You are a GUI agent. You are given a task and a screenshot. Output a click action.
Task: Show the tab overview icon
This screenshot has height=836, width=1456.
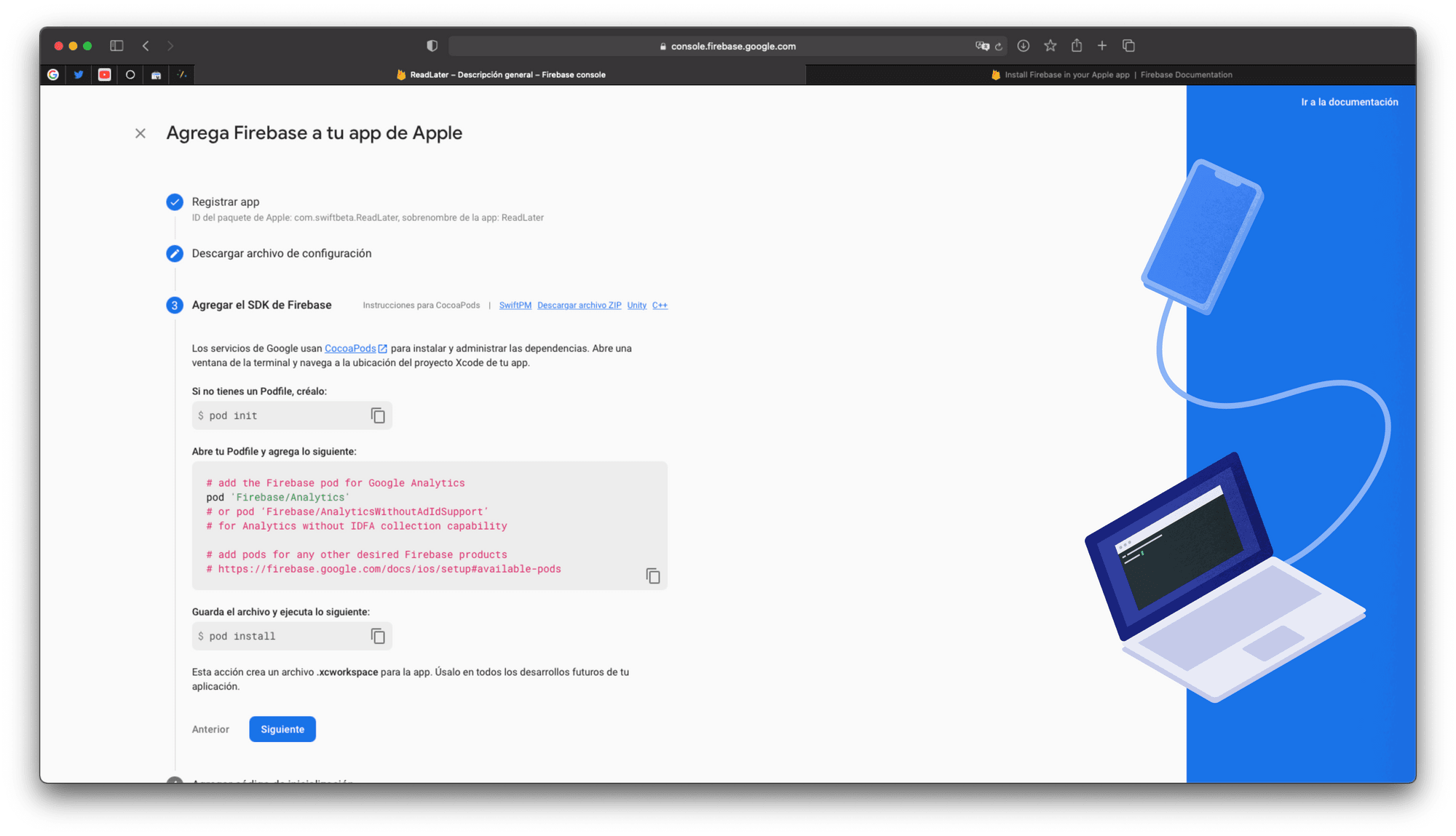point(1129,46)
